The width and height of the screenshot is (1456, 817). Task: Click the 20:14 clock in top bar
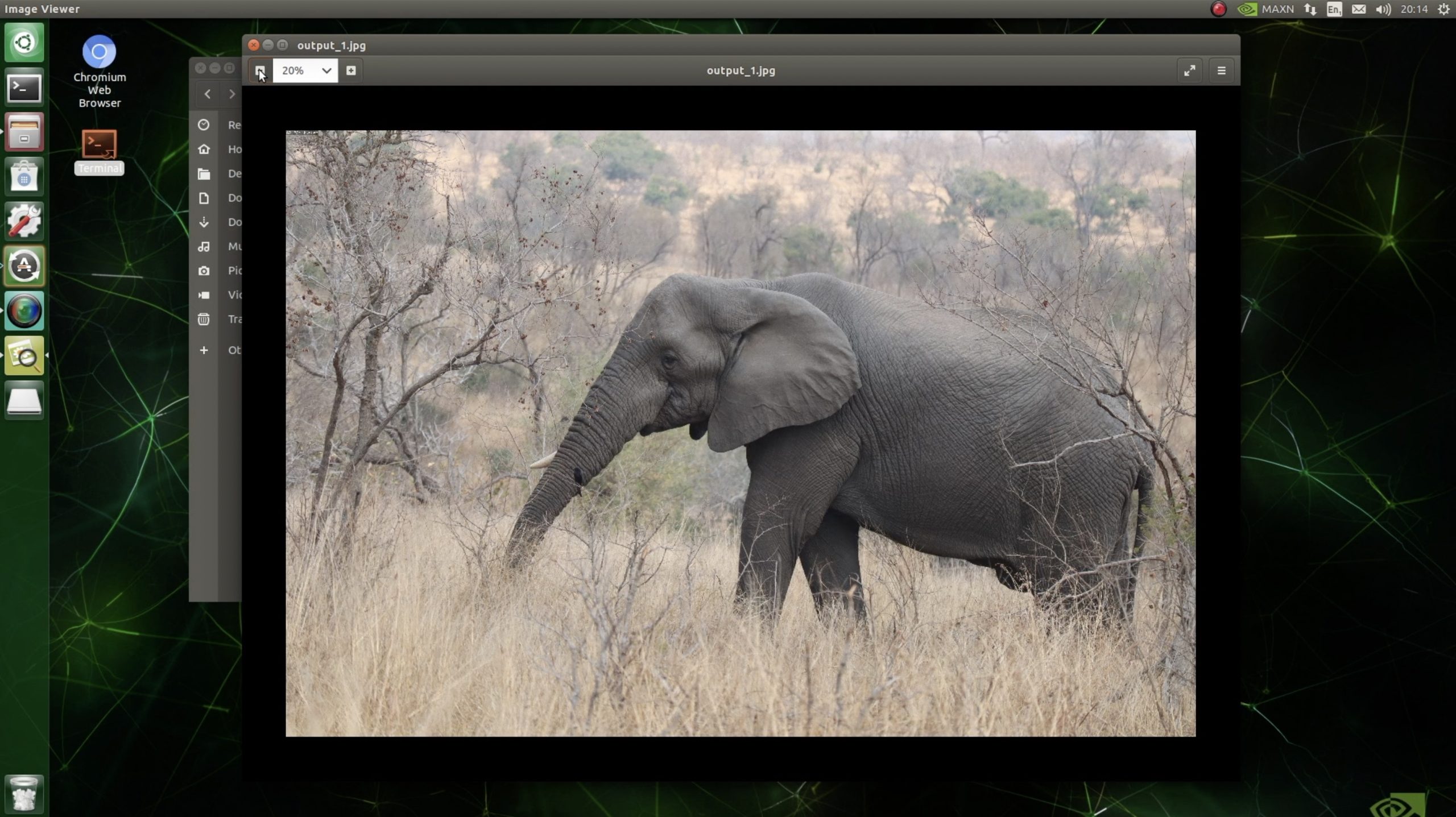[x=1414, y=9]
